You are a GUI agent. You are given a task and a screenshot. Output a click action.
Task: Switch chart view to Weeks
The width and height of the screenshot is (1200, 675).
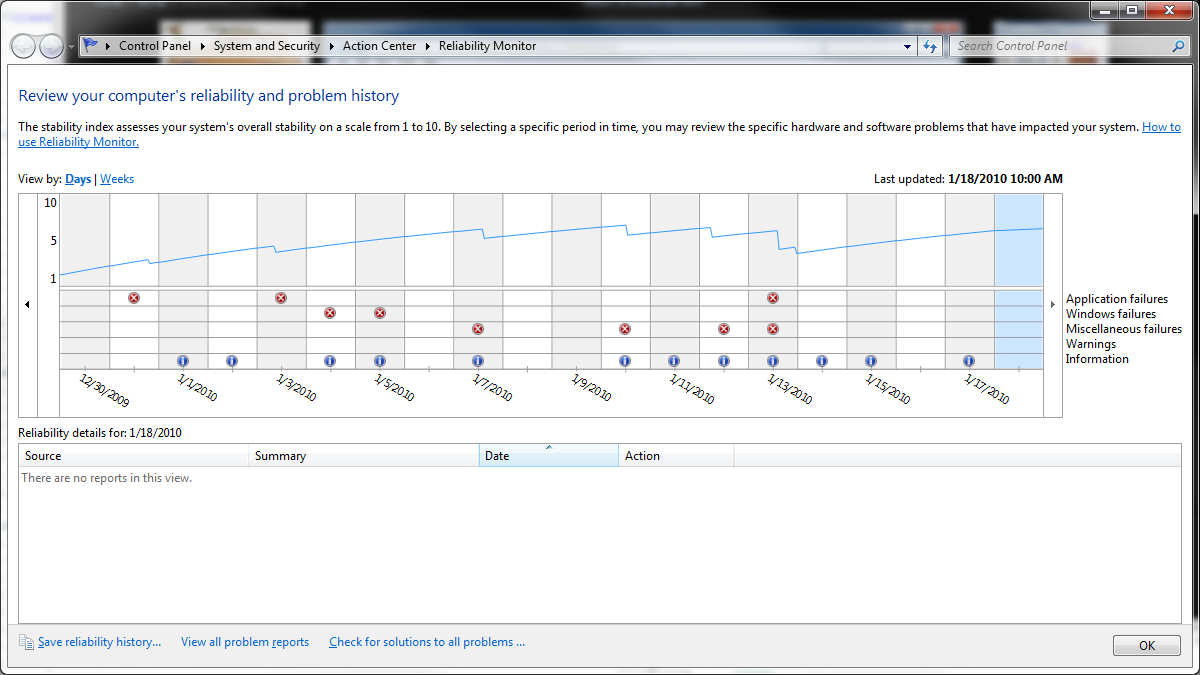pyautogui.click(x=117, y=179)
